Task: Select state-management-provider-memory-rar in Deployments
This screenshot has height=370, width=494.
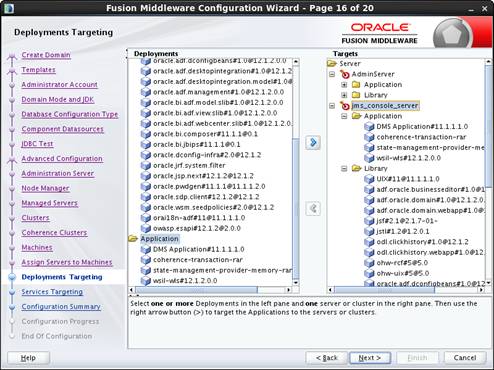Action: [x=222, y=270]
